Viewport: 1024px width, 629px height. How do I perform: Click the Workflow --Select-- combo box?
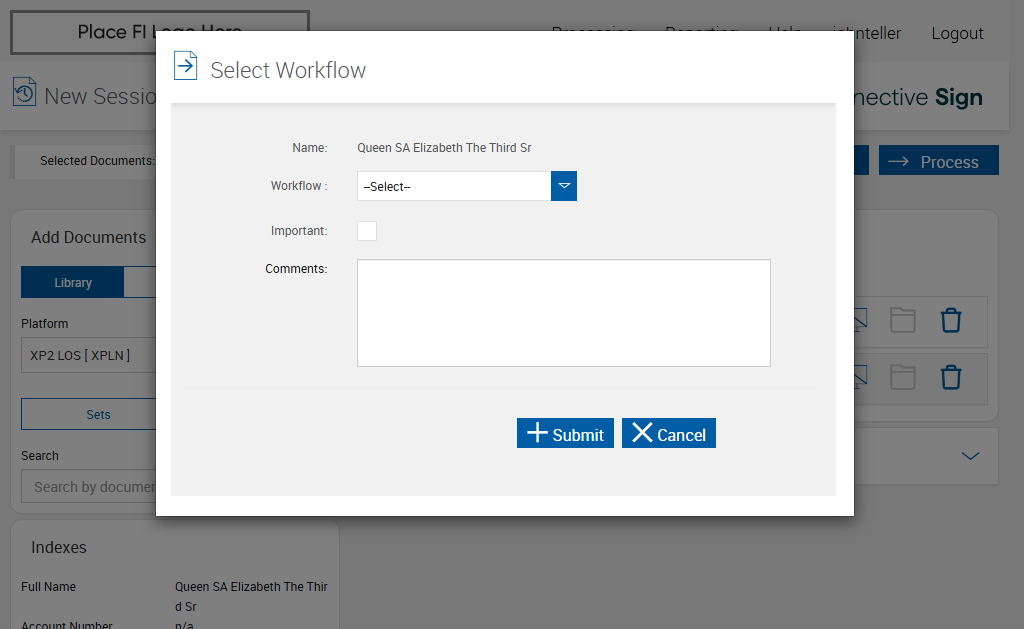[454, 186]
